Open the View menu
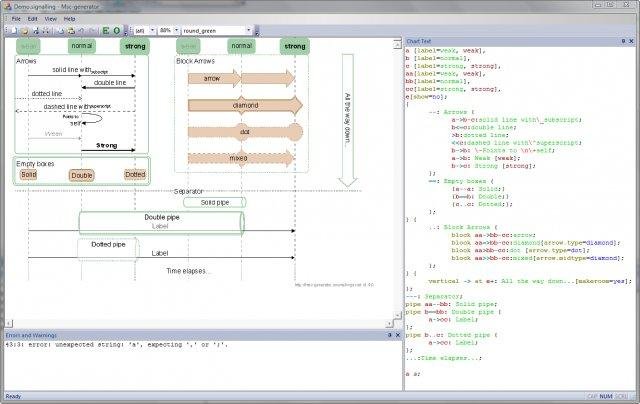Image resolution: width=640 pixels, height=404 pixels. (50, 18)
